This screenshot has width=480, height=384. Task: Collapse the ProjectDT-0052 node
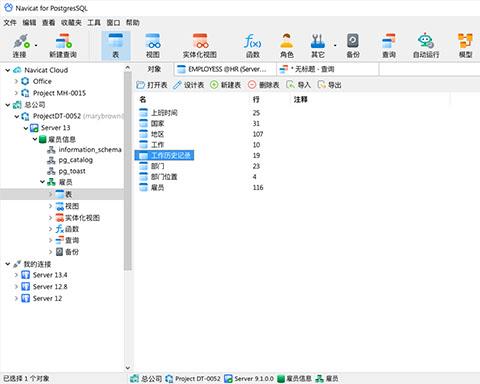(x=17, y=116)
